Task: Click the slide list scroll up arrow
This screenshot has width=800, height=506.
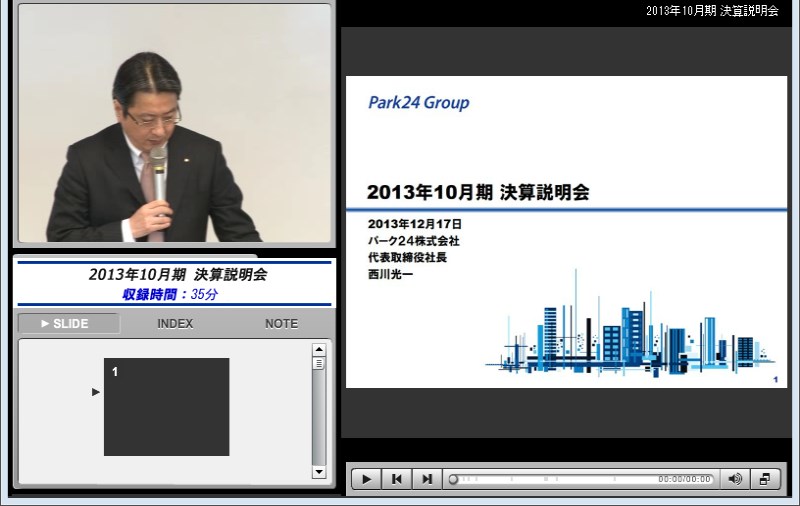Action: 319,349
